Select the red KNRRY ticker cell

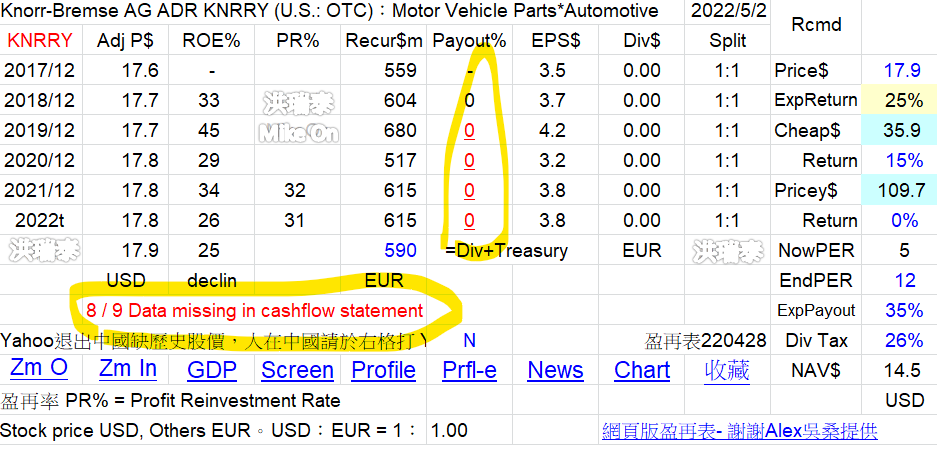click(40, 41)
